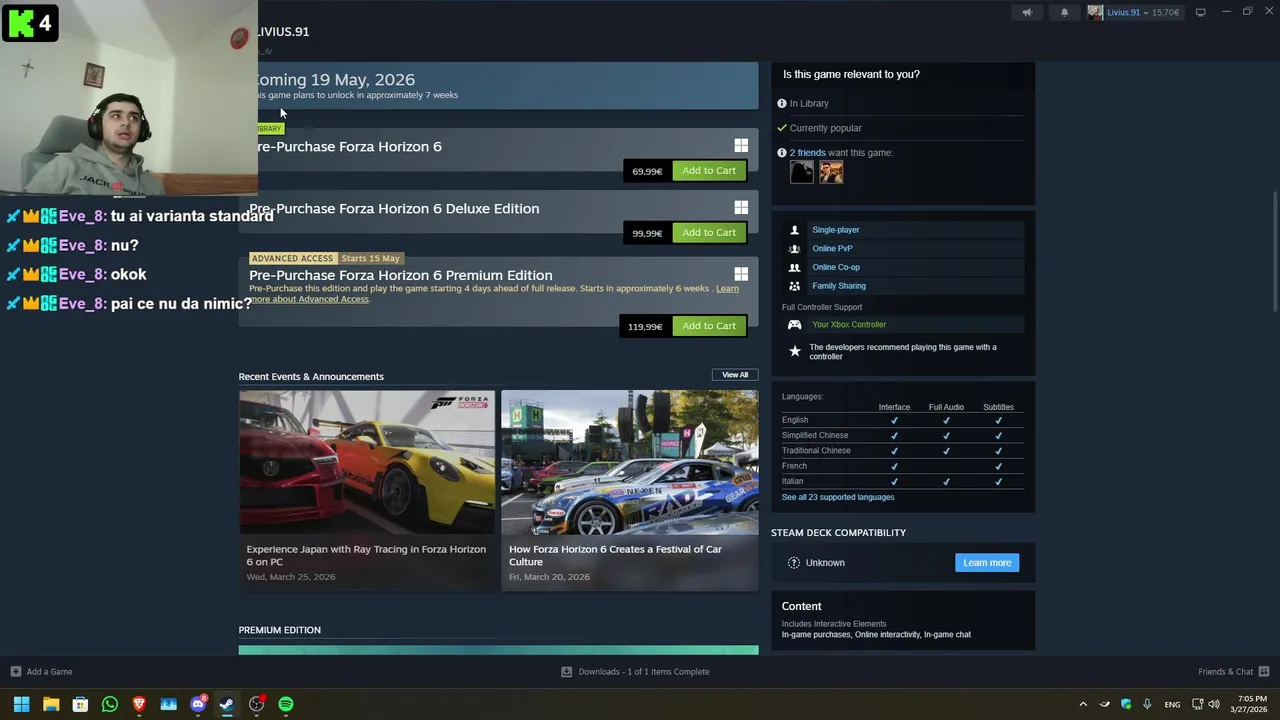Click the 'Simplified Chinese' language row
Screen dimensions: 1280x720
pos(902,435)
